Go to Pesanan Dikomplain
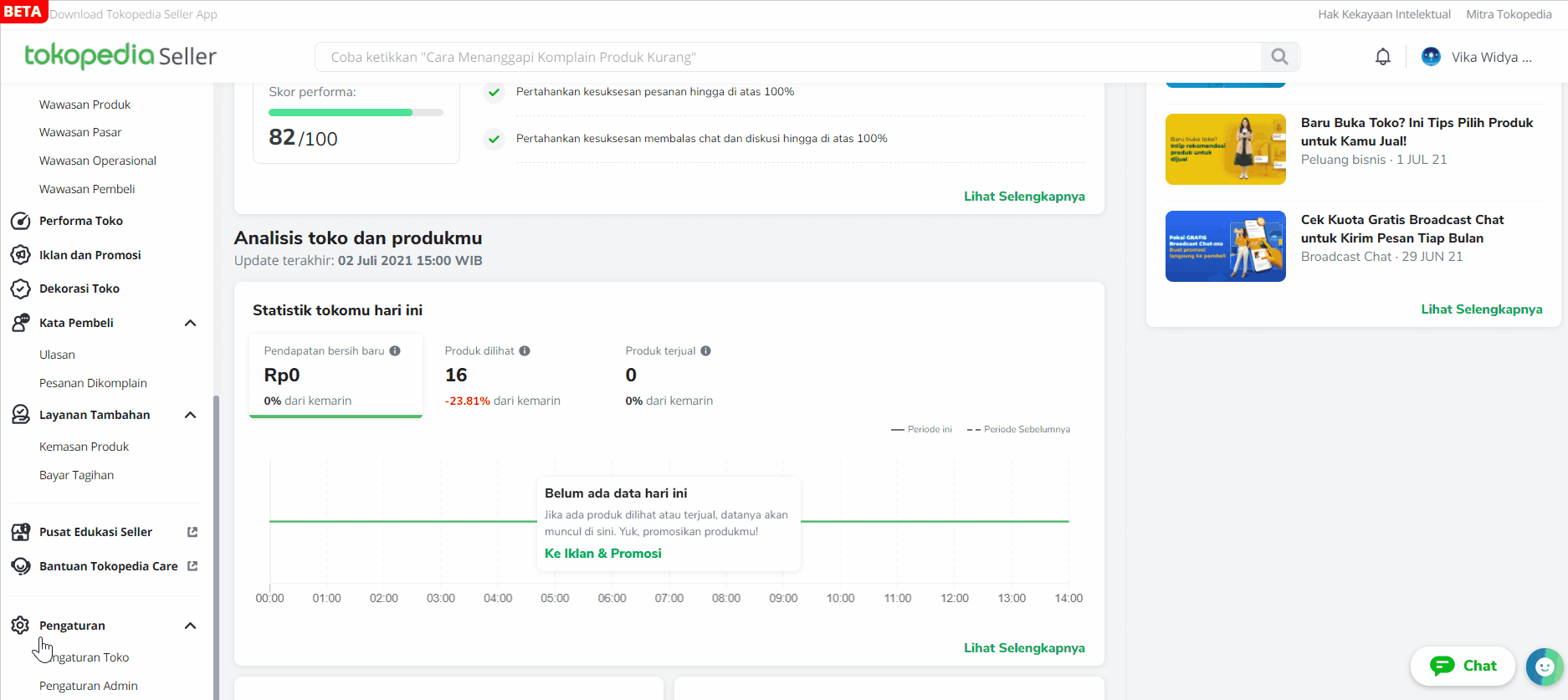The width and height of the screenshot is (1568, 700). [93, 383]
